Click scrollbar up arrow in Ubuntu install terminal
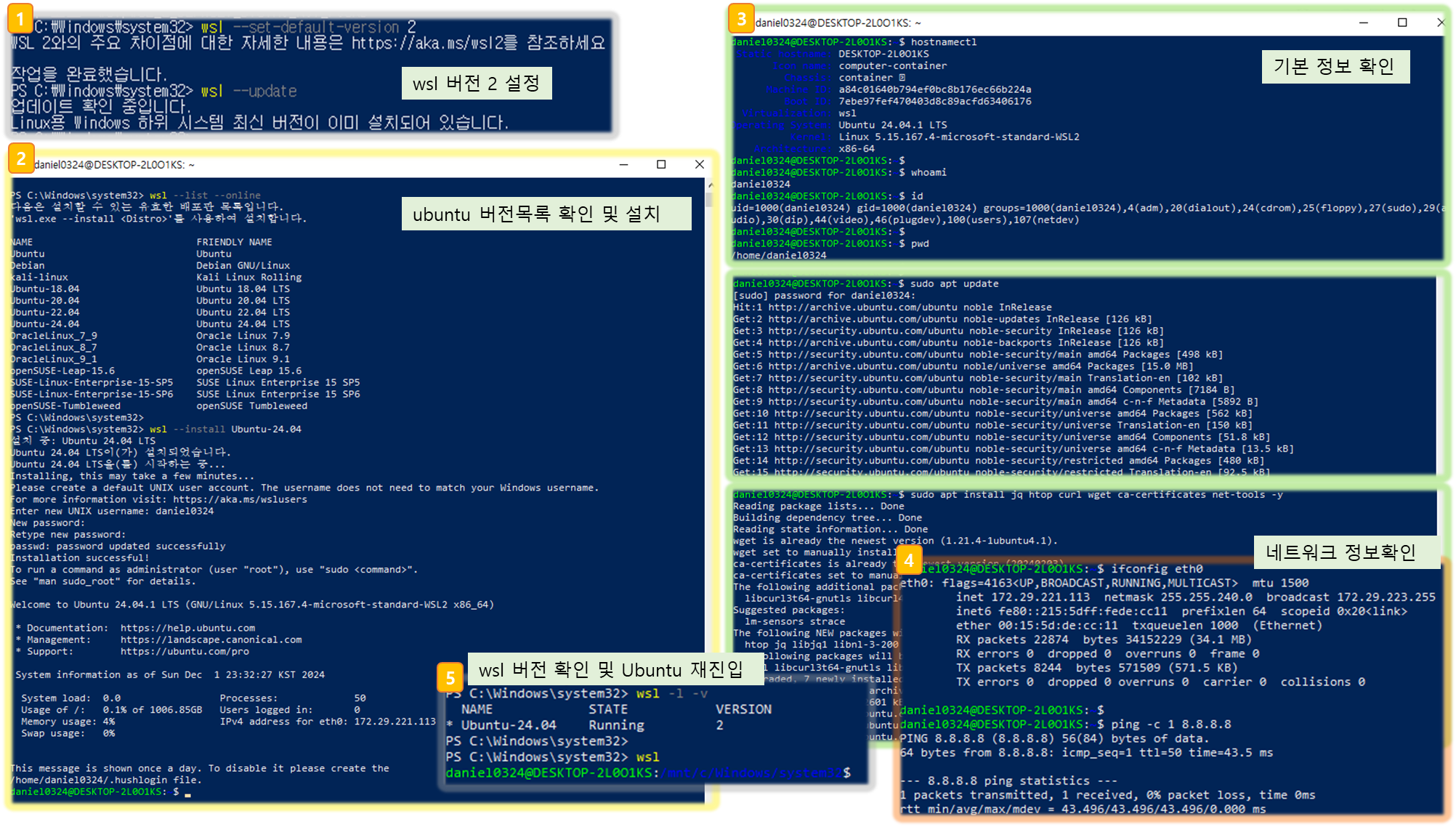This screenshot has width=1456, height=827. [710, 185]
